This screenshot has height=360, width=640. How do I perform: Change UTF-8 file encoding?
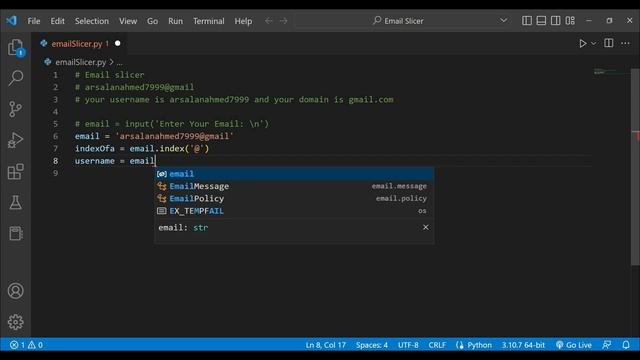(408, 345)
